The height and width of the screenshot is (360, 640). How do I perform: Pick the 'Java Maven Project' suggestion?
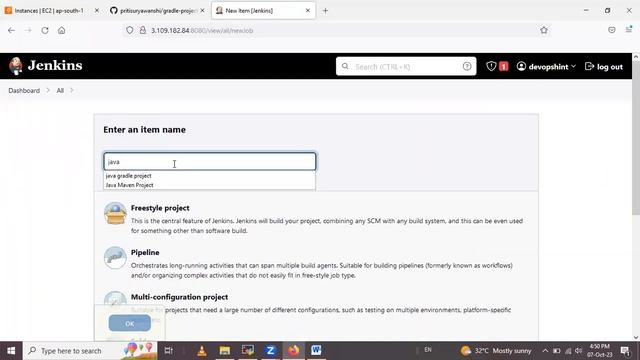click(129, 185)
